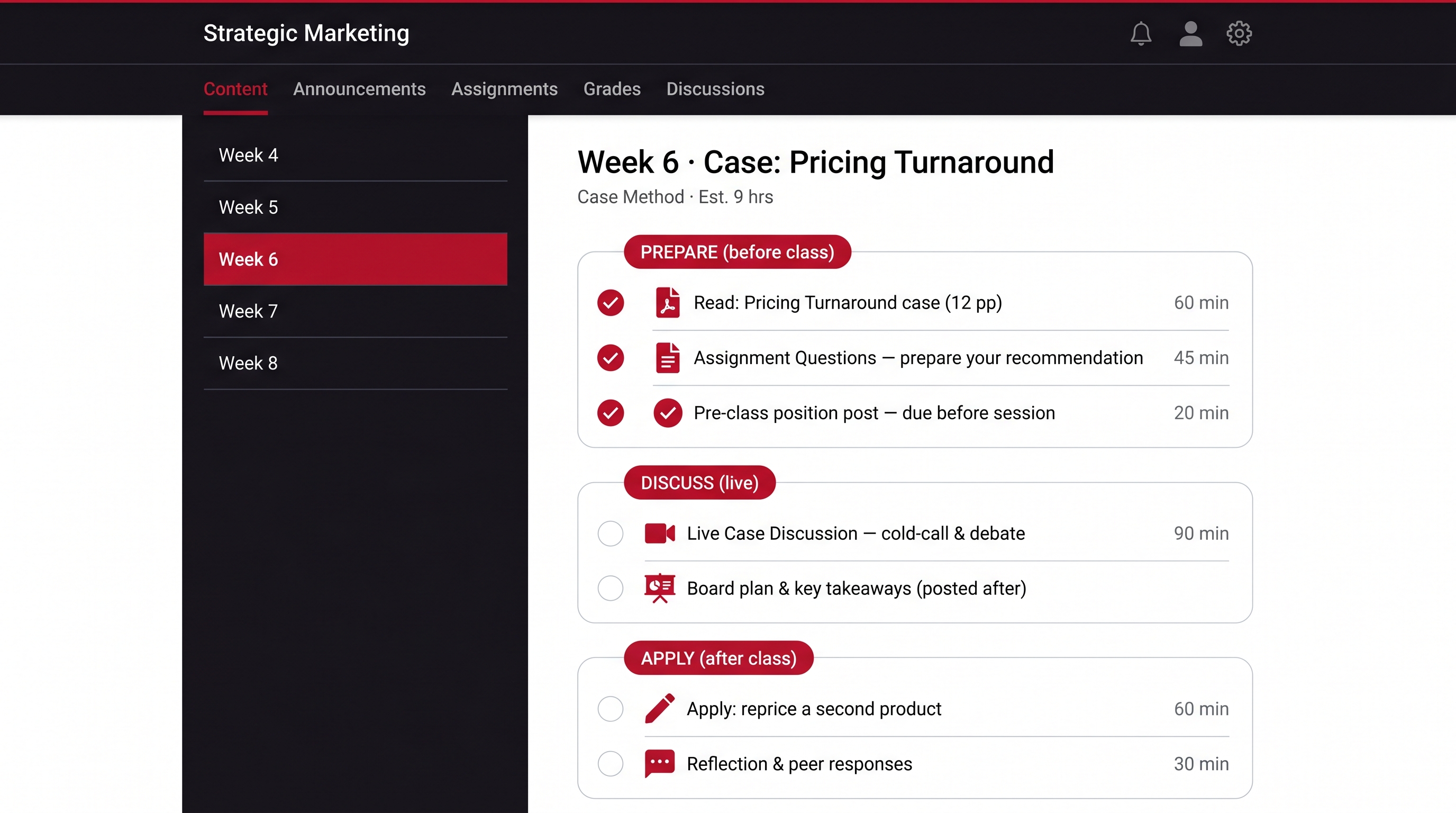Open Board plan & key takeaways
The image size is (1456, 813).
(857, 588)
